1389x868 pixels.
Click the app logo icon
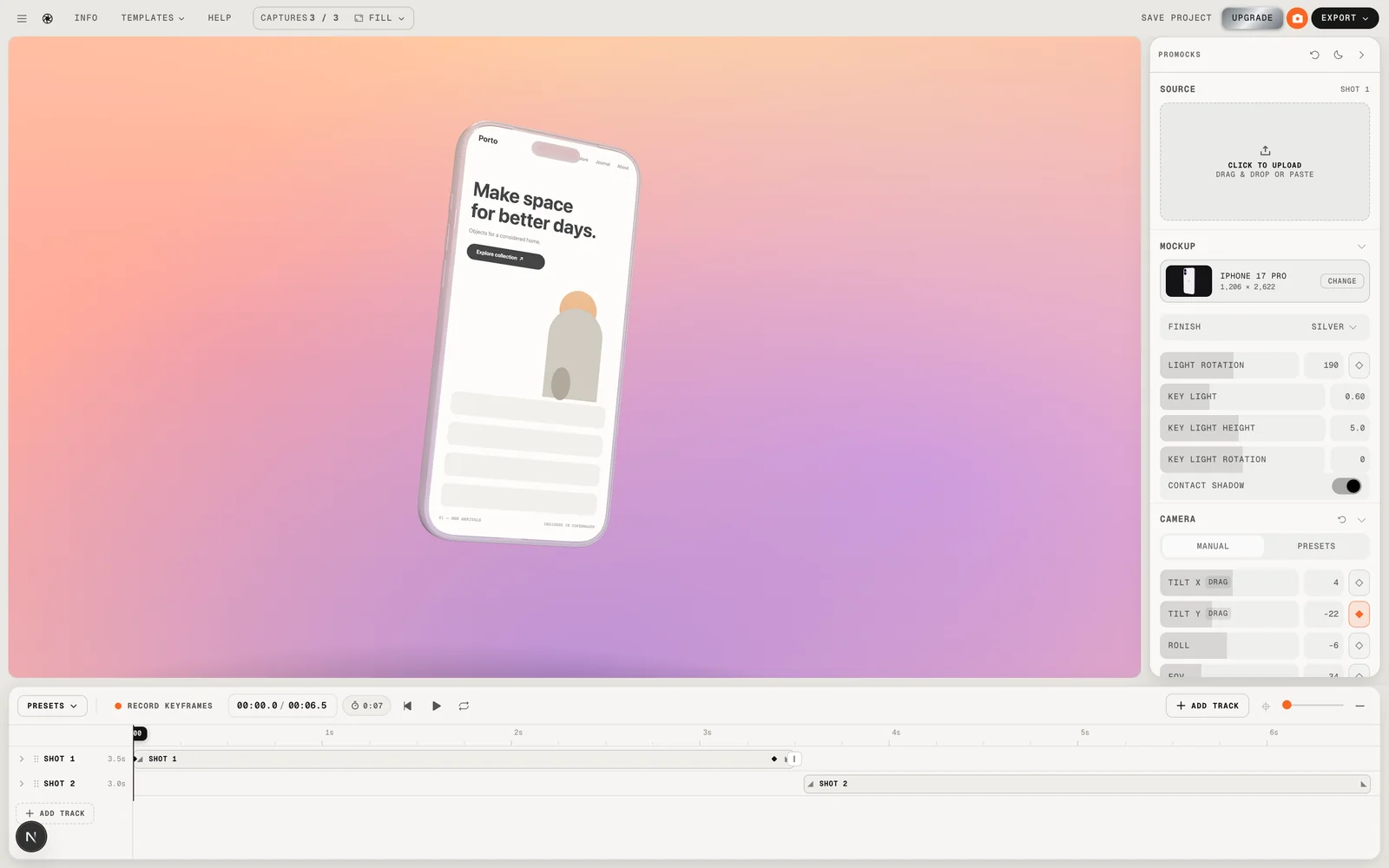pyautogui.click(x=48, y=18)
